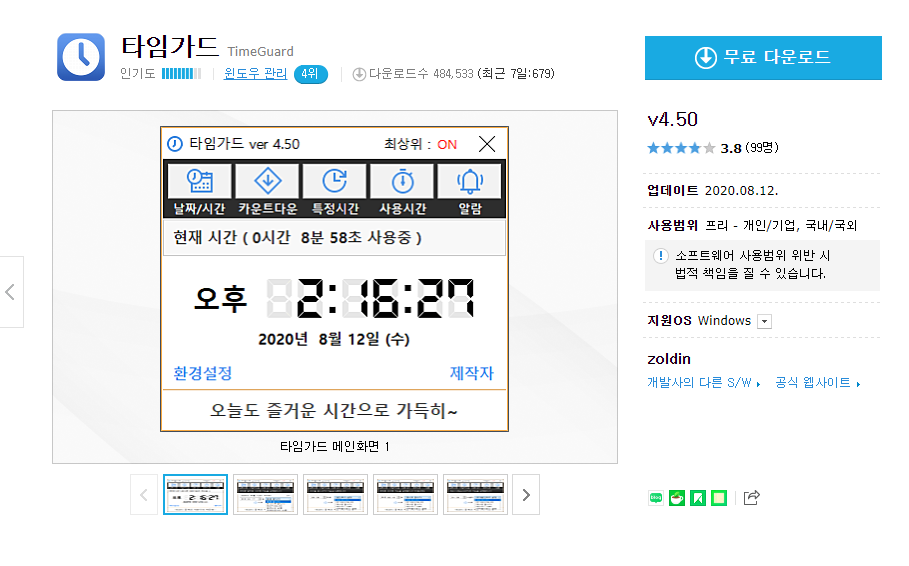Select the 카운트다운 countdown icon
This screenshot has height=566, width=909.
267,182
